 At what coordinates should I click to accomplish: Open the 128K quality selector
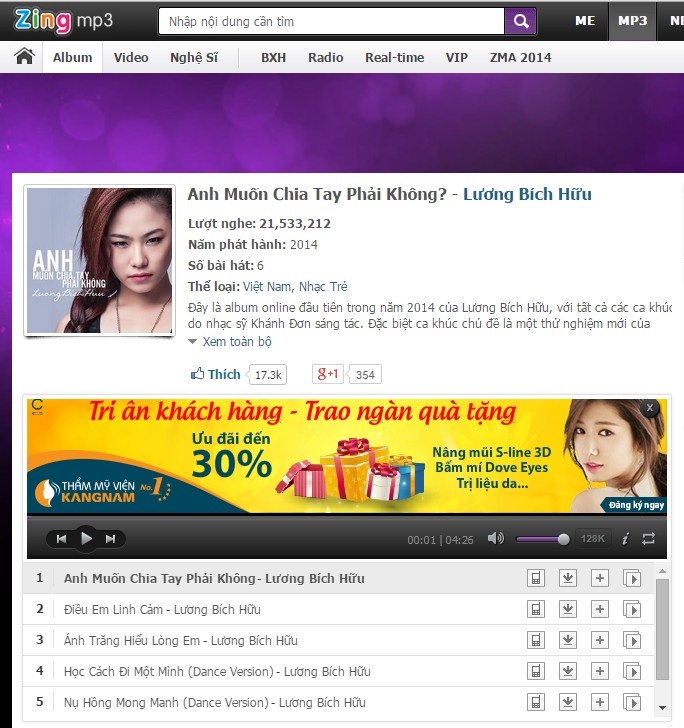coord(593,539)
